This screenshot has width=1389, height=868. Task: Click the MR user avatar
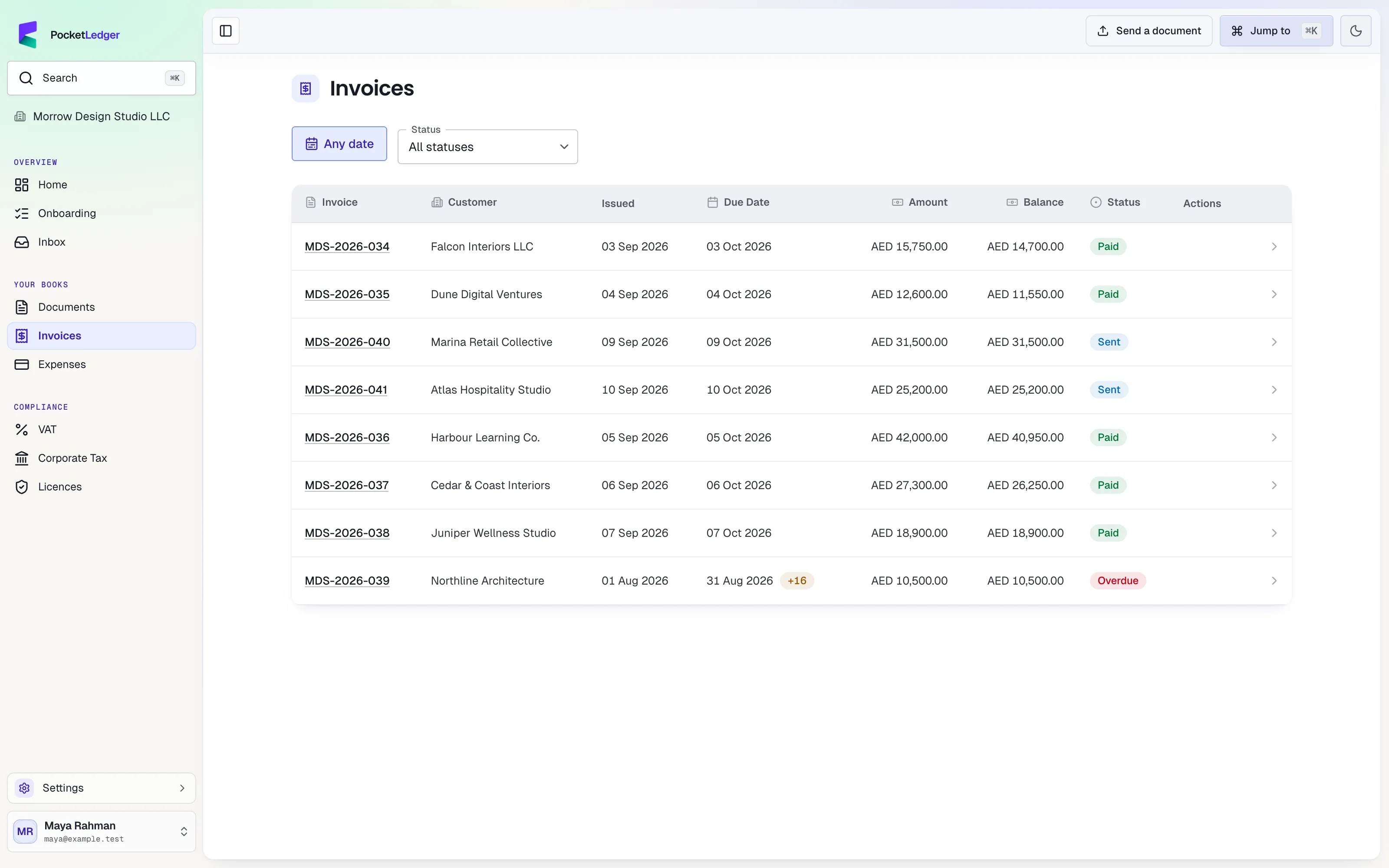[x=25, y=831]
